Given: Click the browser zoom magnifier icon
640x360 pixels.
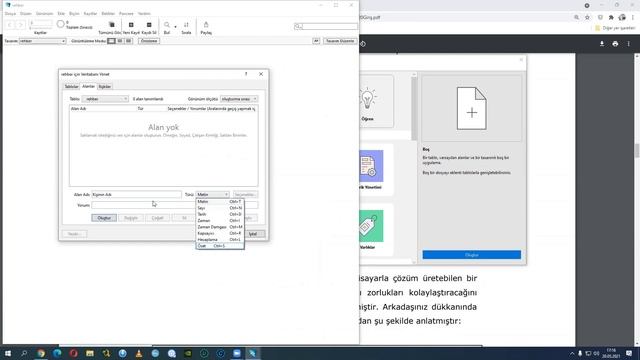Looking at the screenshot, I should tap(576, 17).
